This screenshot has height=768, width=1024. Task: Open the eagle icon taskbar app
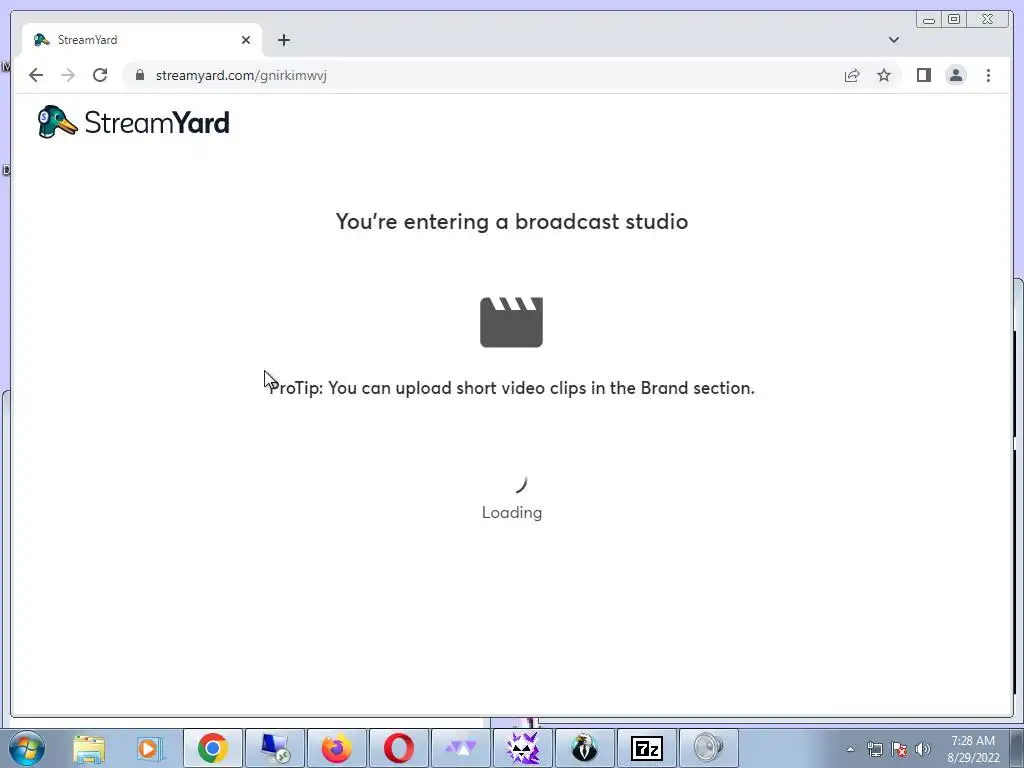[x=584, y=748]
